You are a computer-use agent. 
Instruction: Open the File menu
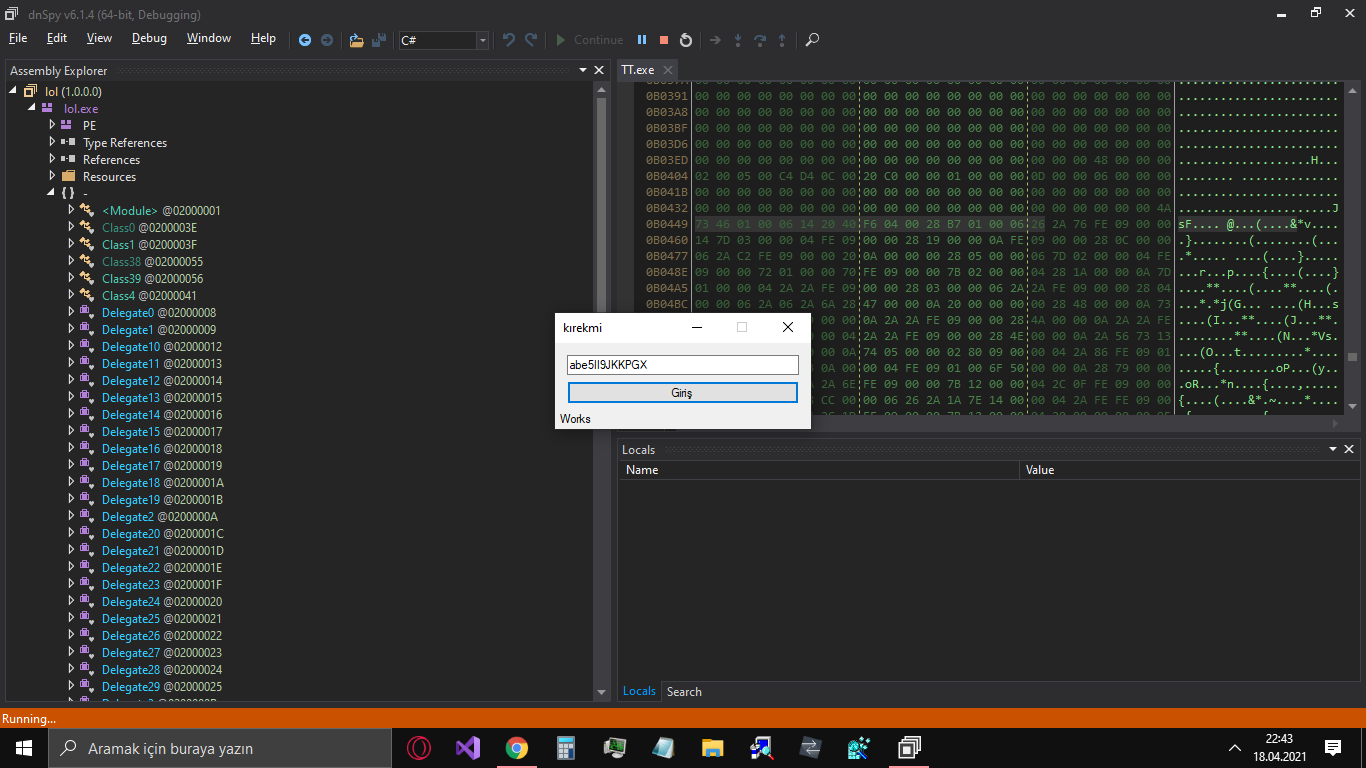(x=18, y=38)
